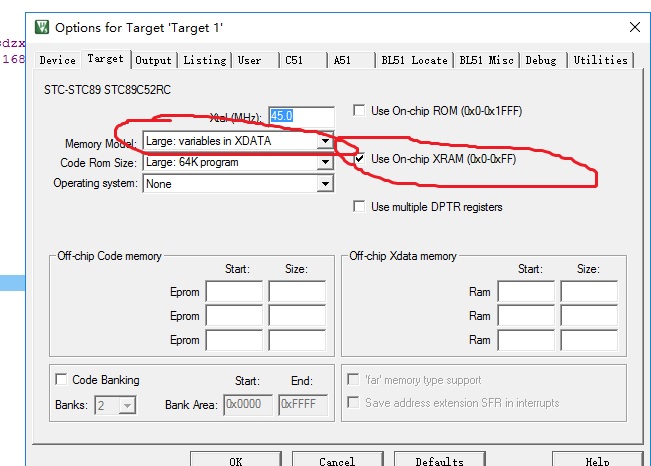Go to the Listing tab
The width and height of the screenshot is (651, 466).
click(x=205, y=60)
